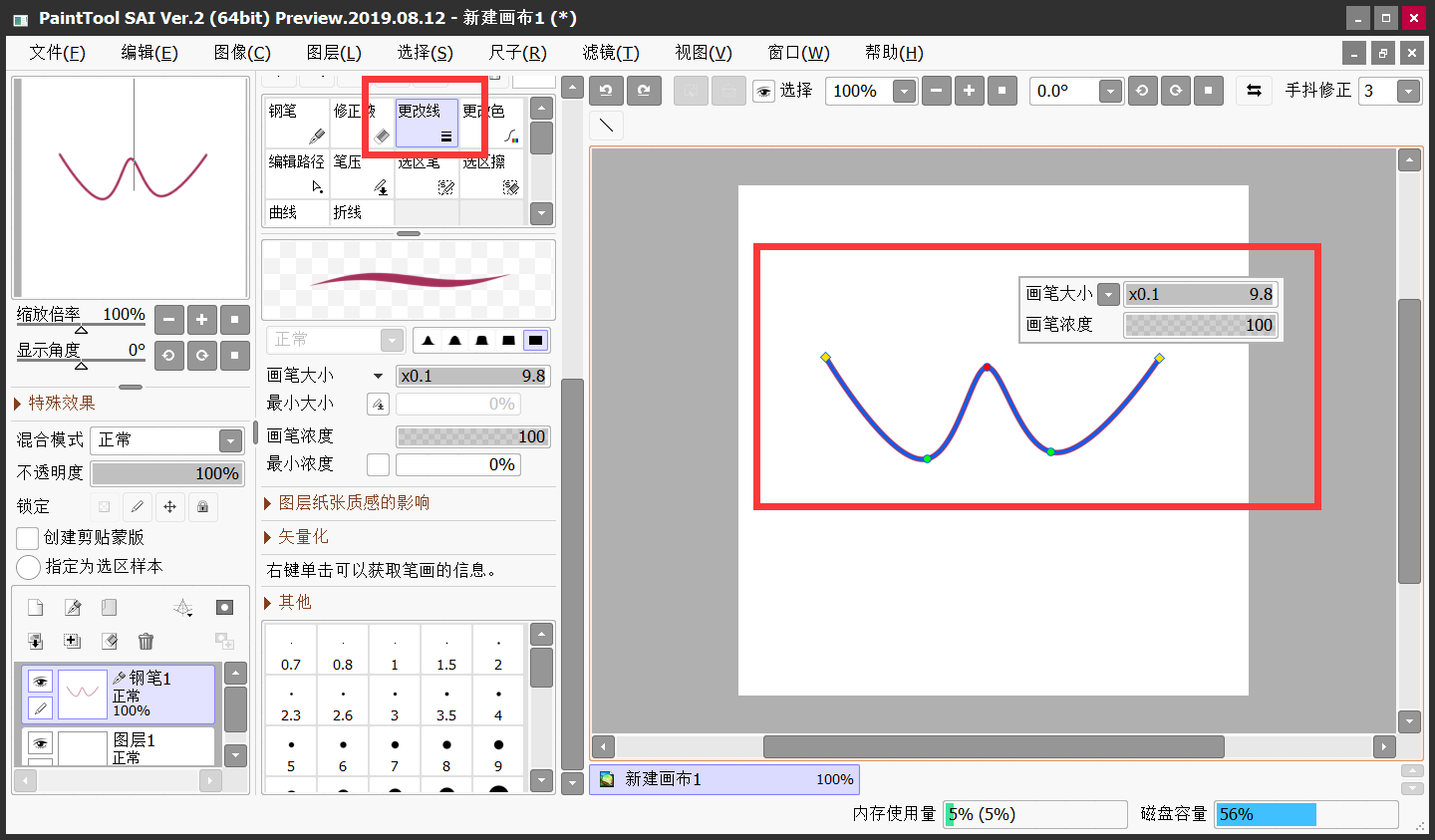Expand the 矢量化 section
Screen dimensions: 1435x840
296,537
